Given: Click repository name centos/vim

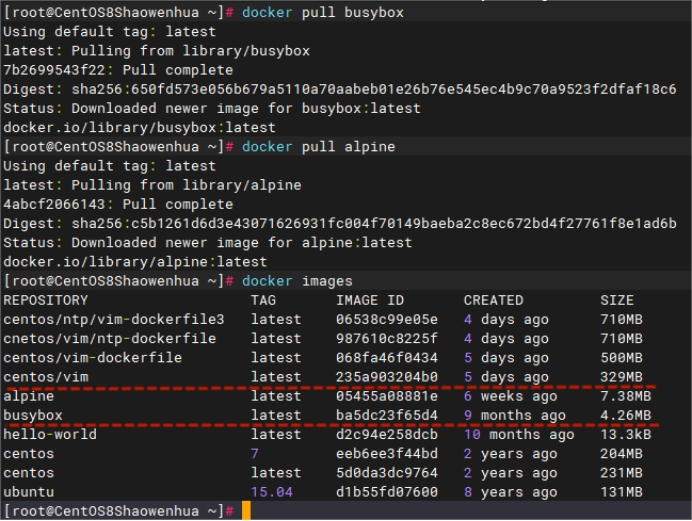Looking at the screenshot, I should 46,377.
